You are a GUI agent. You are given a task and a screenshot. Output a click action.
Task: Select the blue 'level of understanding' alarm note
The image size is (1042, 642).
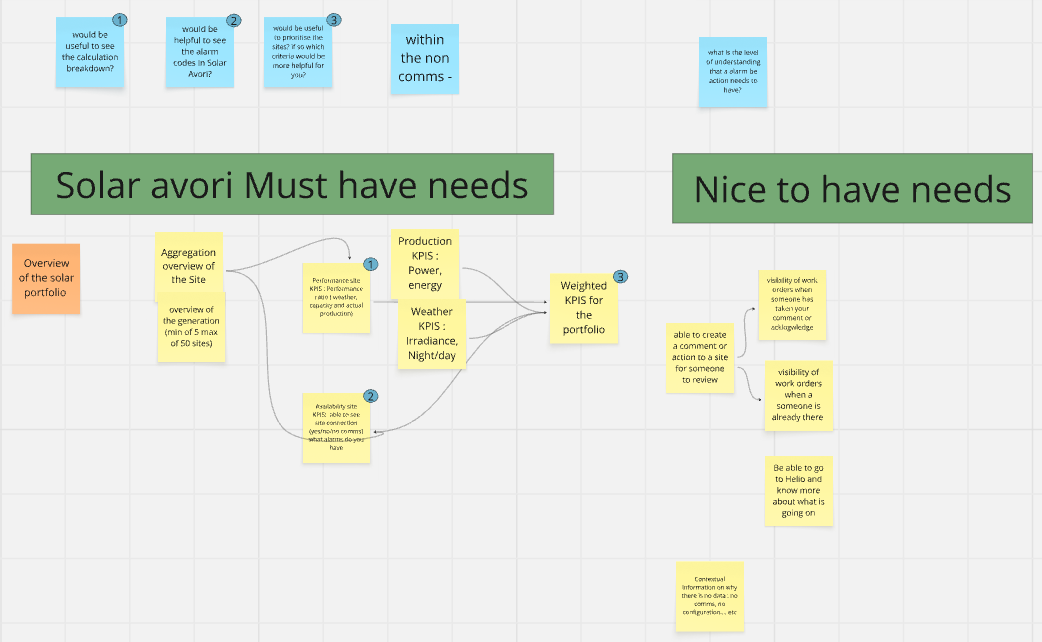coord(732,71)
